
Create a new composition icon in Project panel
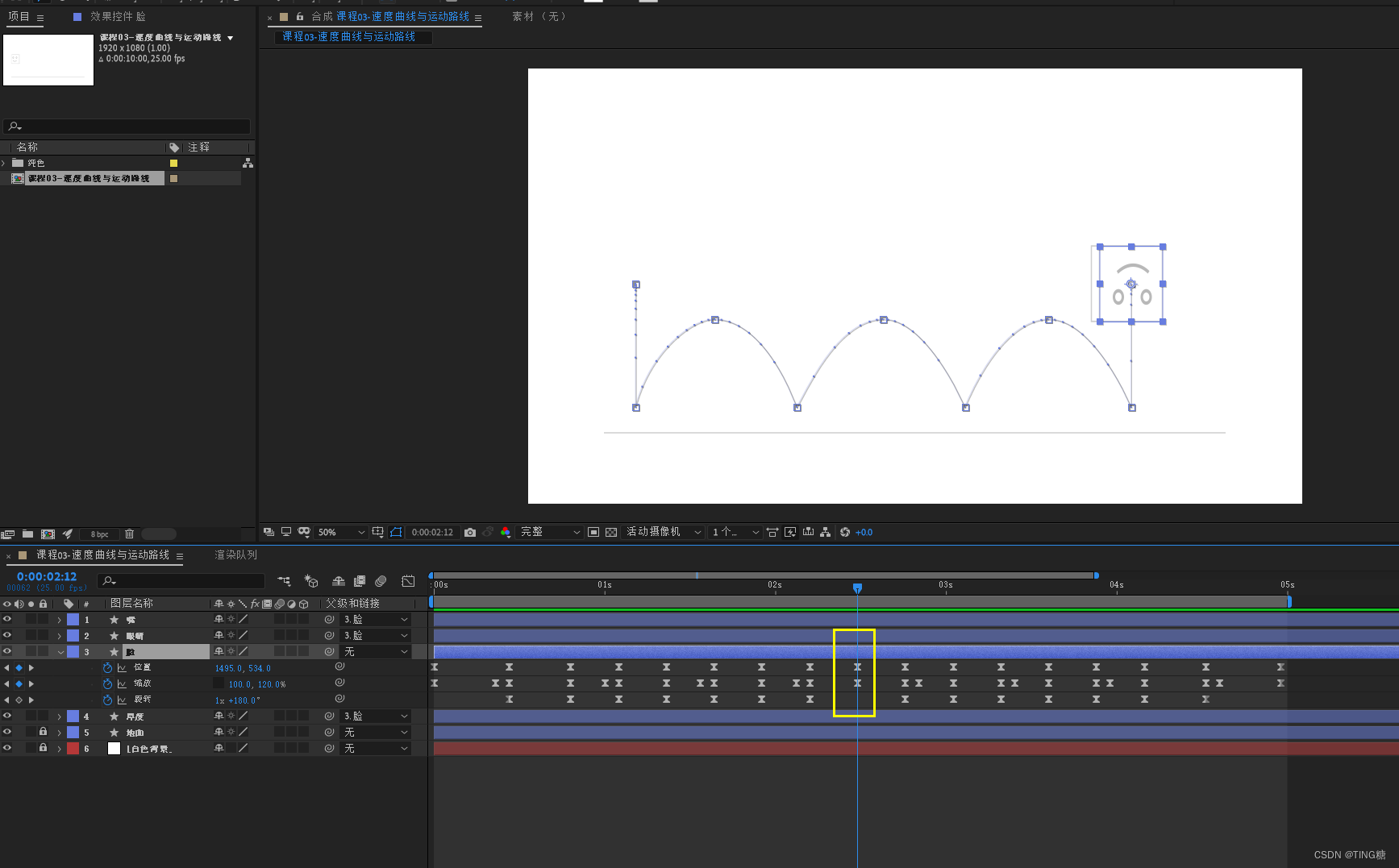pos(48,534)
